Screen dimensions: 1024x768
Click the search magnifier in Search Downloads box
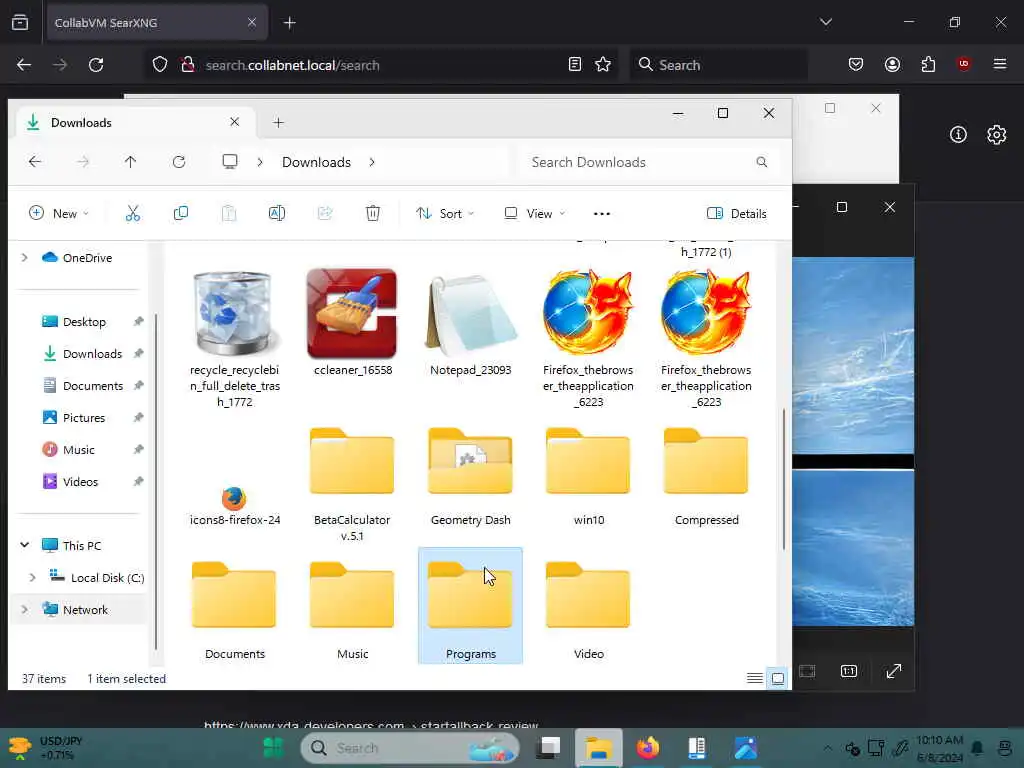point(761,162)
